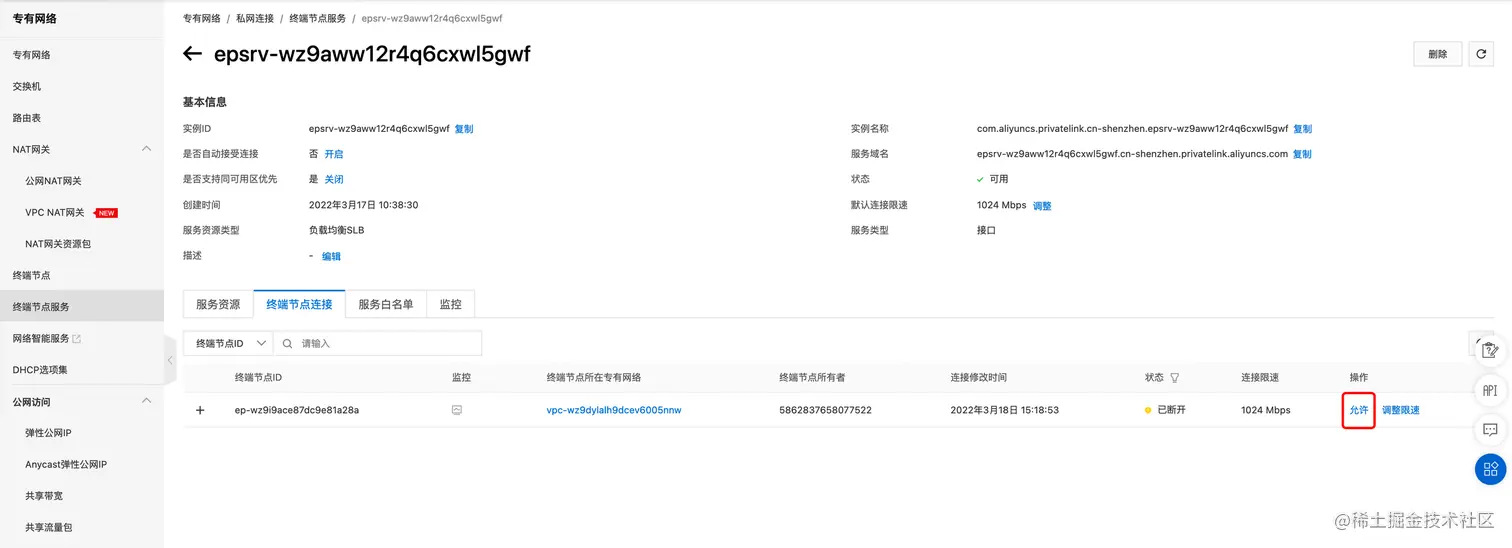
Task: Click endpoint ID ep-wz9i9ace87dc9e81a28a
Action: click(297, 410)
